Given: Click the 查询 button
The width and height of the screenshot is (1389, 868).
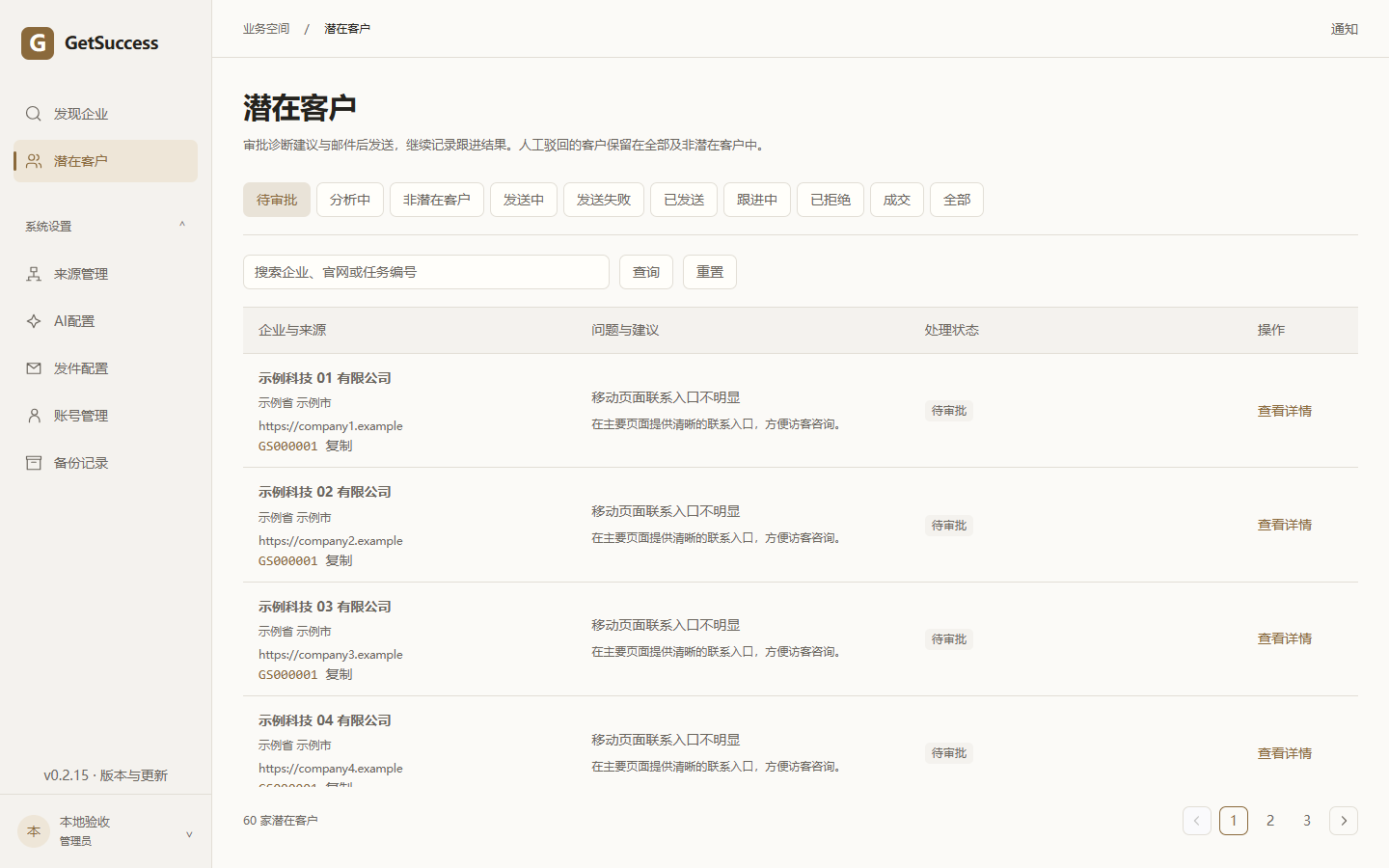Looking at the screenshot, I should pos(646,272).
